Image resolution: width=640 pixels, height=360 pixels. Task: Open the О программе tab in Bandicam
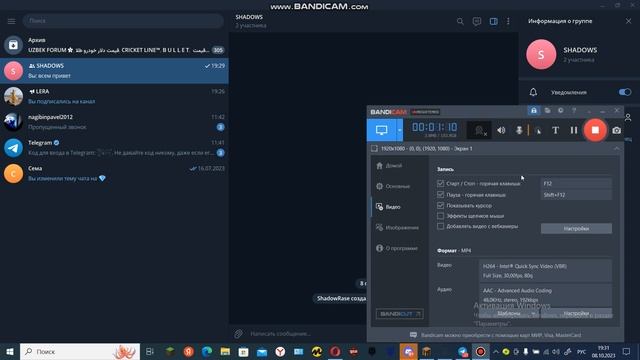pyautogui.click(x=397, y=248)
